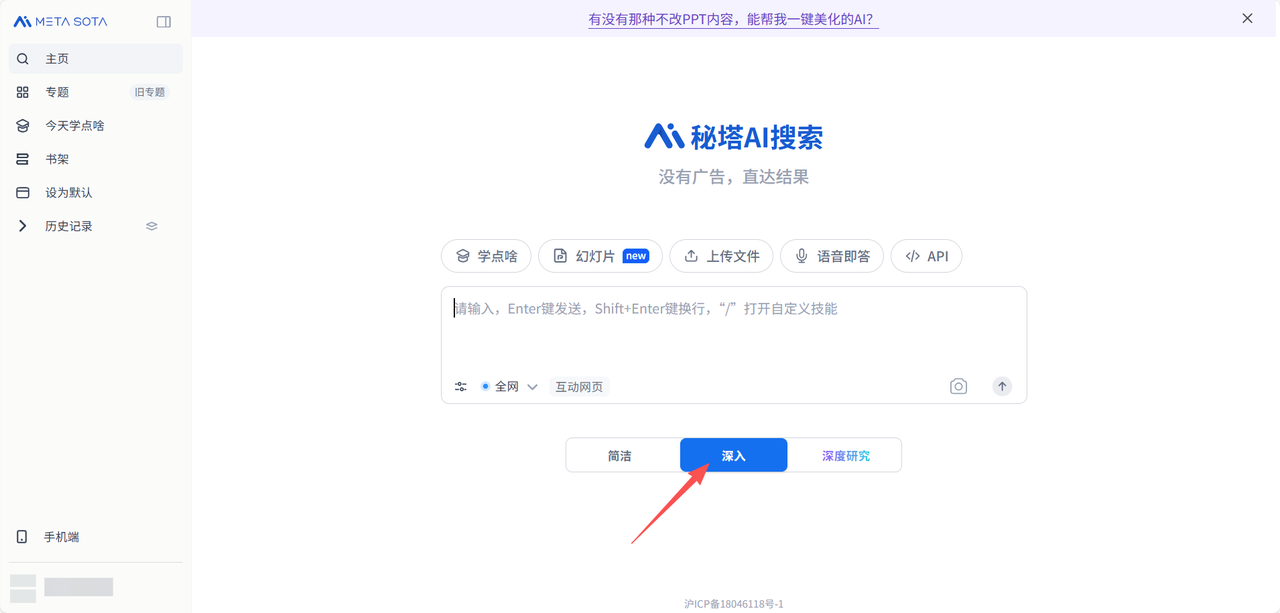The height and width of the screenshot is (613, 1280).
Task: Open the 幻灯片 new feature button
Action: [602, 256]
